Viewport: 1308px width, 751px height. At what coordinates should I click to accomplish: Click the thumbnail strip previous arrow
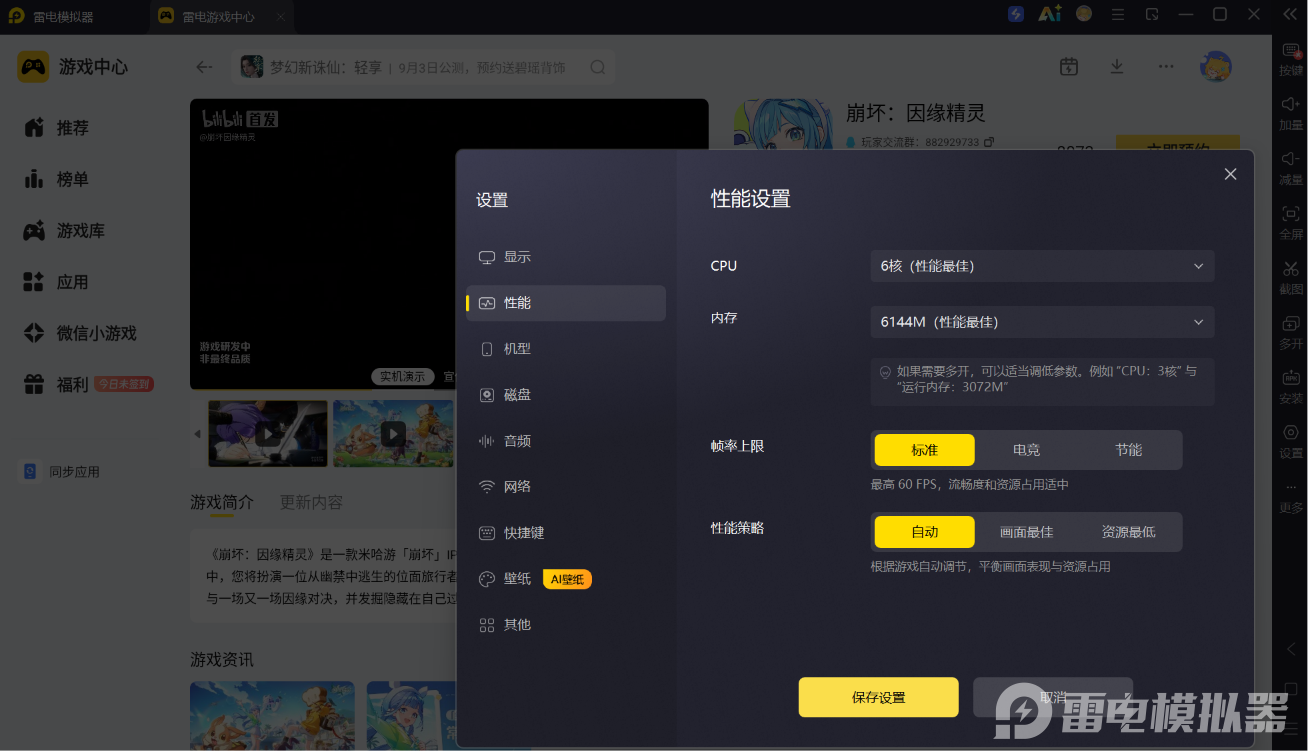coord(197,434)
